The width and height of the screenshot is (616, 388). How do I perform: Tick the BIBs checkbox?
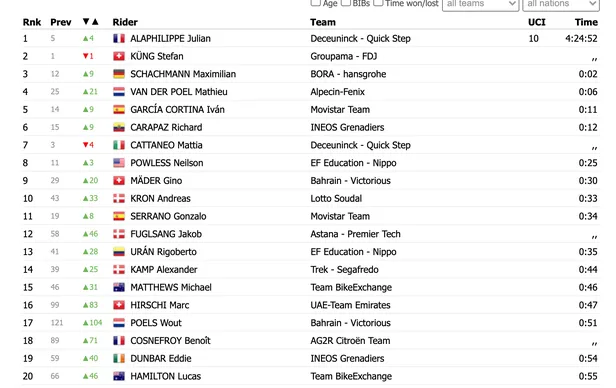(x=346, y=3)
